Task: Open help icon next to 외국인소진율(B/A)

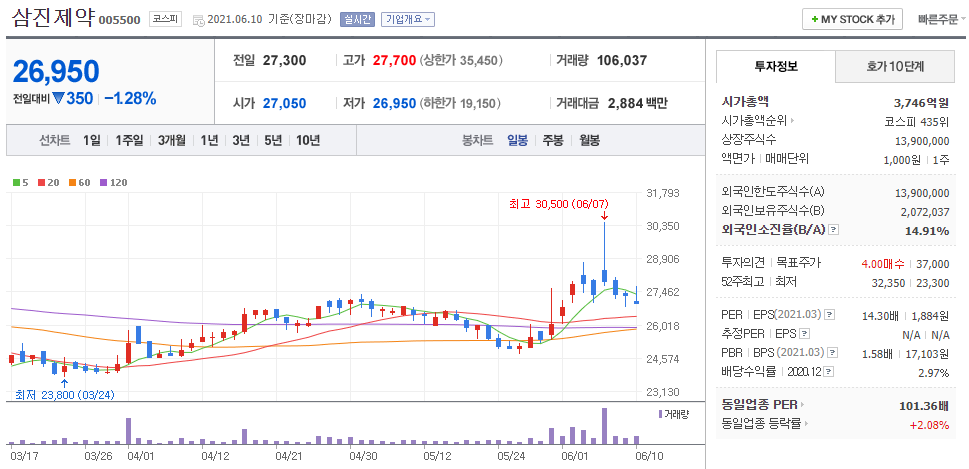Action: tap(834, 230)
